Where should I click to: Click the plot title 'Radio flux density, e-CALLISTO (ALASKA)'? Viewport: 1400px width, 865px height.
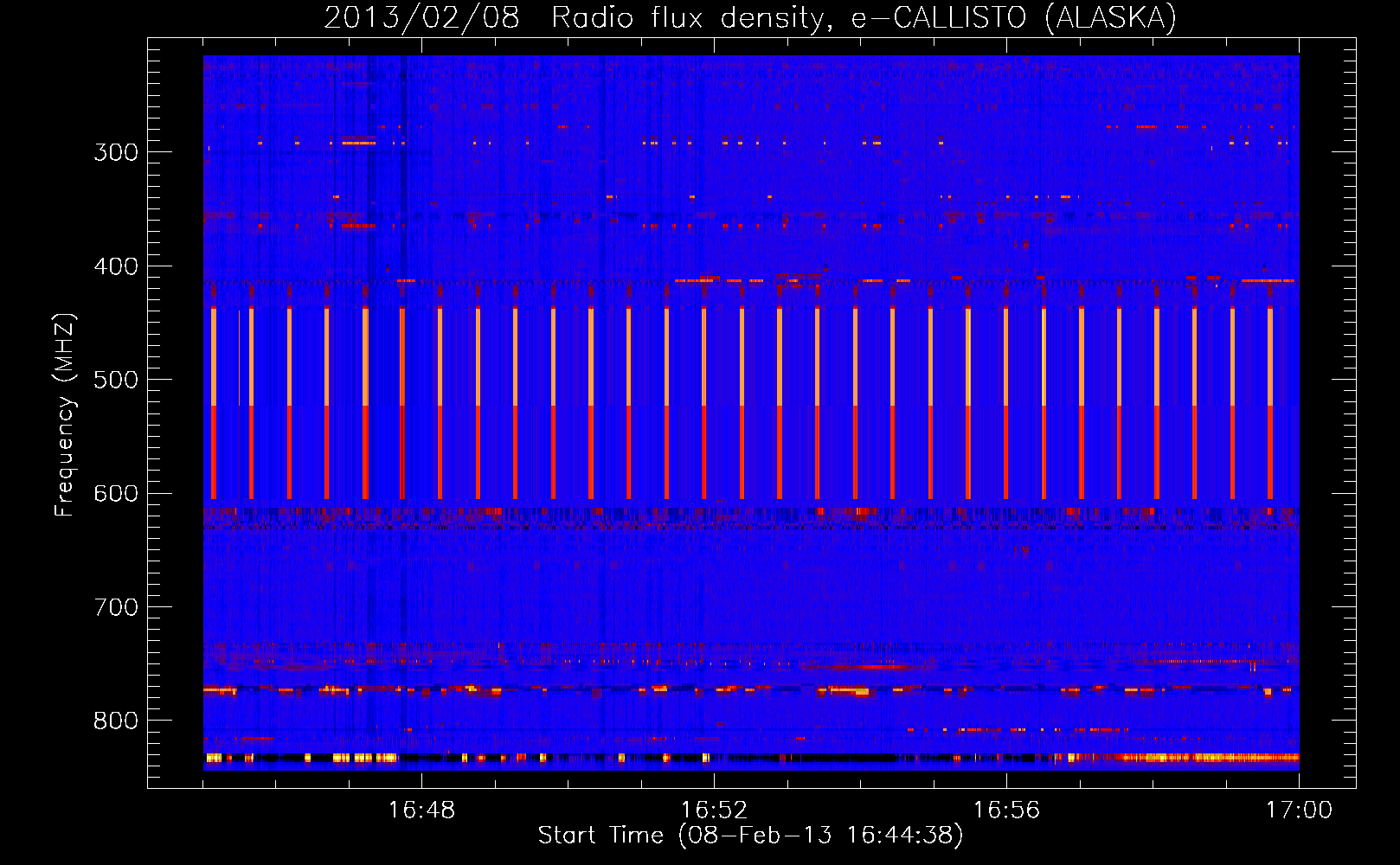pyautogui.click(x=864, y=17)
